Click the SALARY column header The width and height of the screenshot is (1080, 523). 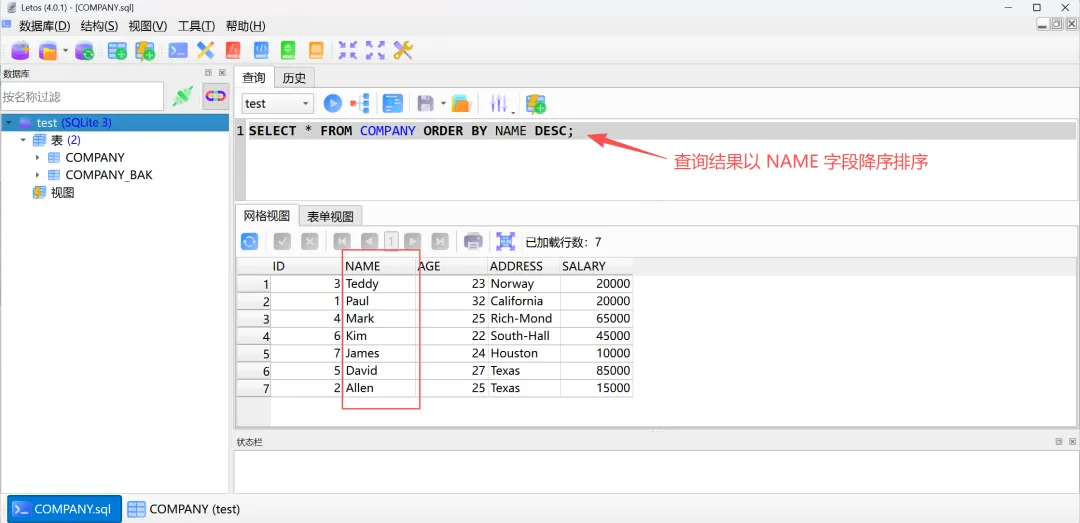596,266
